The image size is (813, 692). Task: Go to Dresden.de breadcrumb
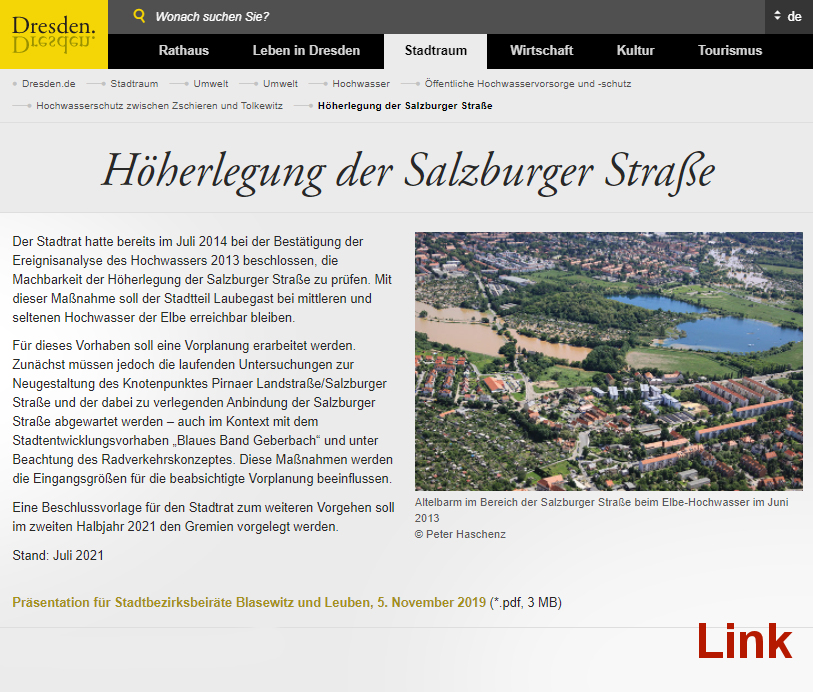pos(48,84)
